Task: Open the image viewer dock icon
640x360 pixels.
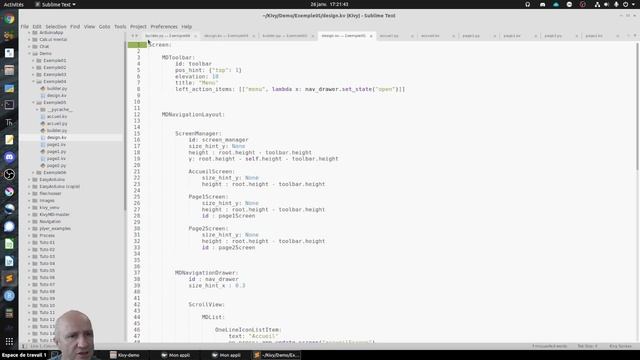Action: [x=9, y=88]
